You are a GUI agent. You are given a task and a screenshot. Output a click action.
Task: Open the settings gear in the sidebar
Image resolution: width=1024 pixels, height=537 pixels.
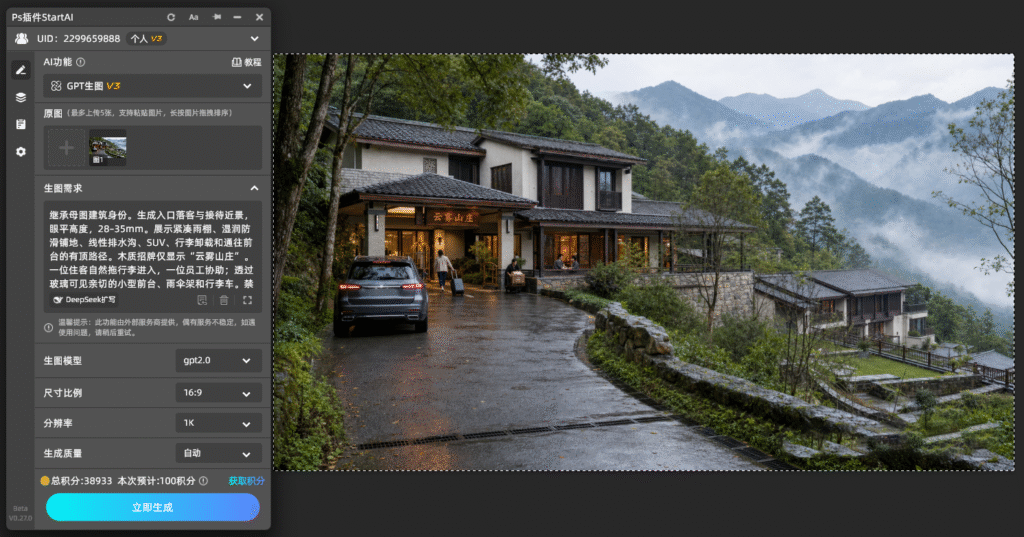[x=21, y=152]
